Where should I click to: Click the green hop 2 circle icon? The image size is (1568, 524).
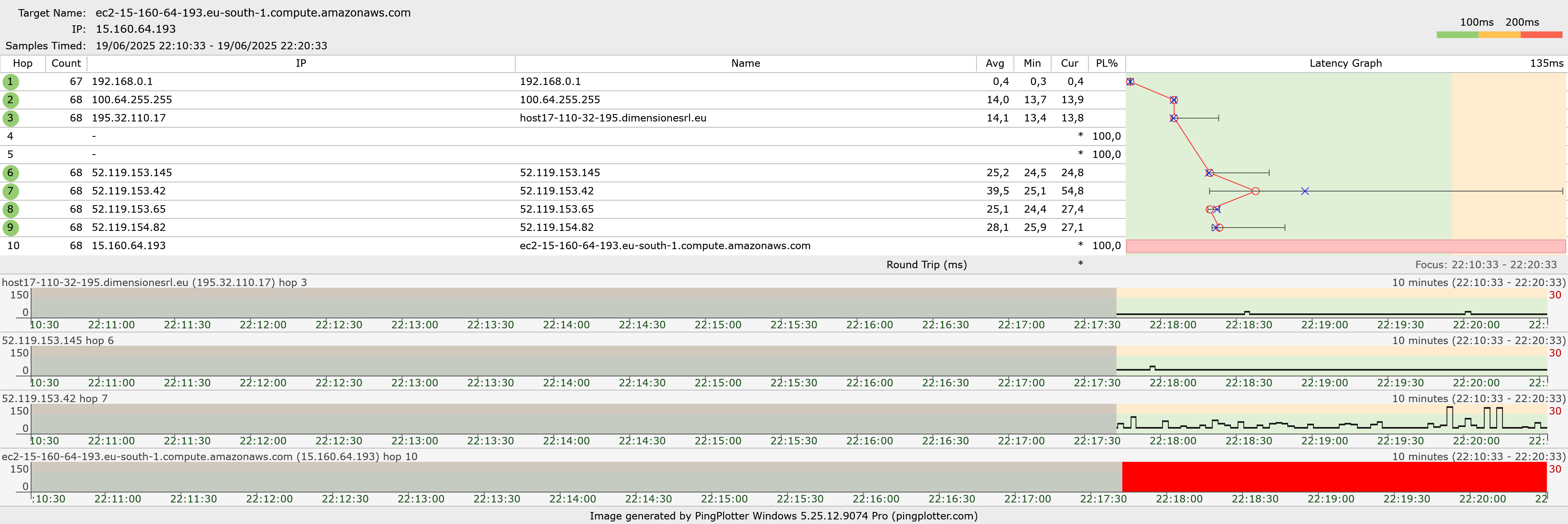[10, 100]
